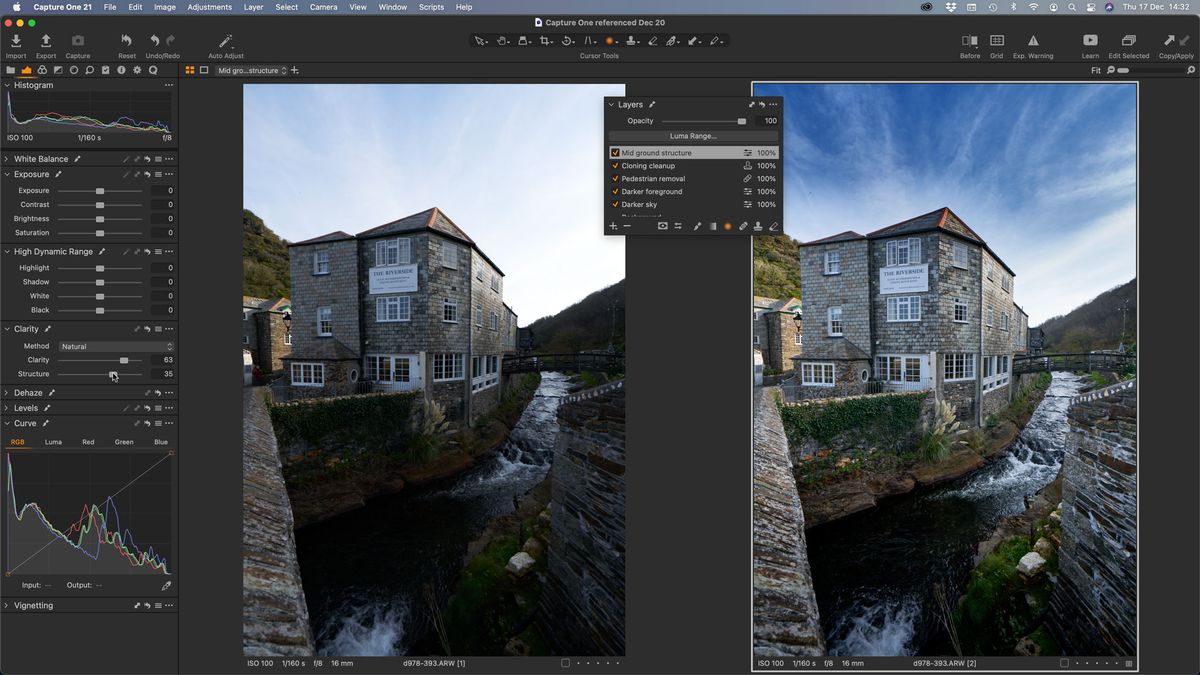
Task: Open the Lens correction tool tab
Action: [x=74, y=70]
